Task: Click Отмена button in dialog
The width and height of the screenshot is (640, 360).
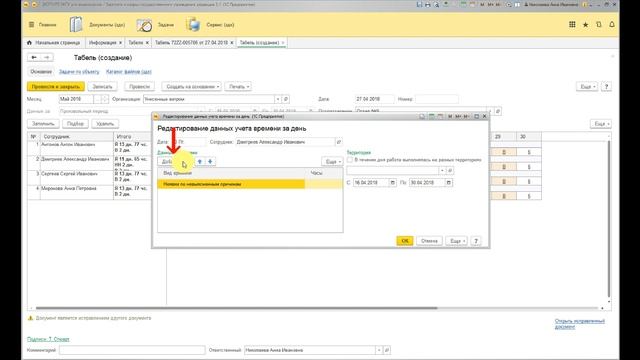Action: pyautogui.click(x=429, y=241)
